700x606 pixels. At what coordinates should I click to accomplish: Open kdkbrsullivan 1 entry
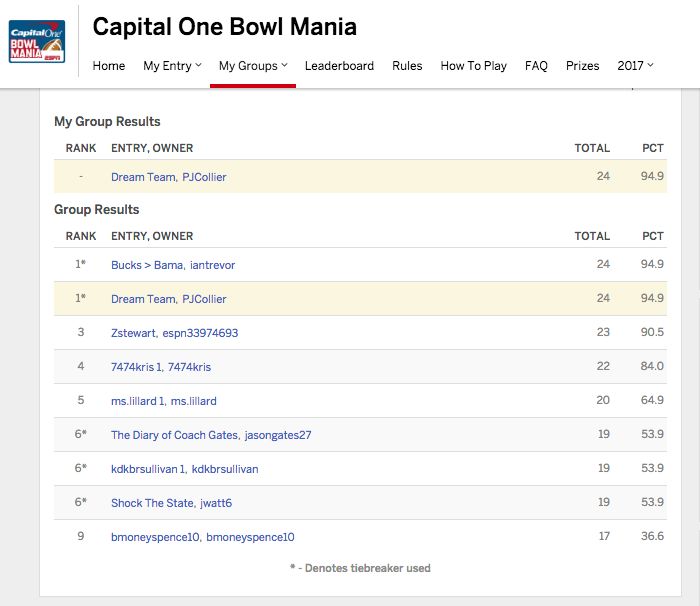click(148, 469)
